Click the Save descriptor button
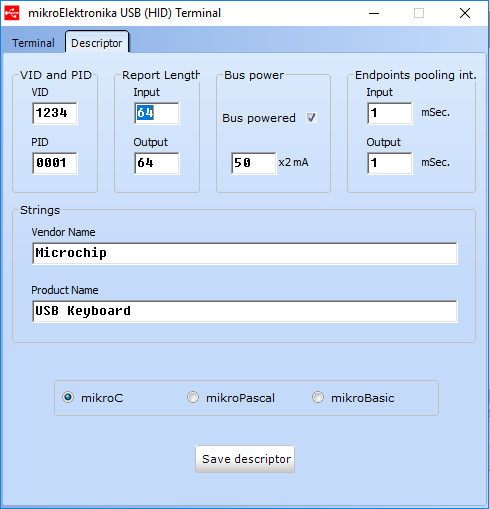The height and width of the screenshot is (509, 490). click(245, 459)
